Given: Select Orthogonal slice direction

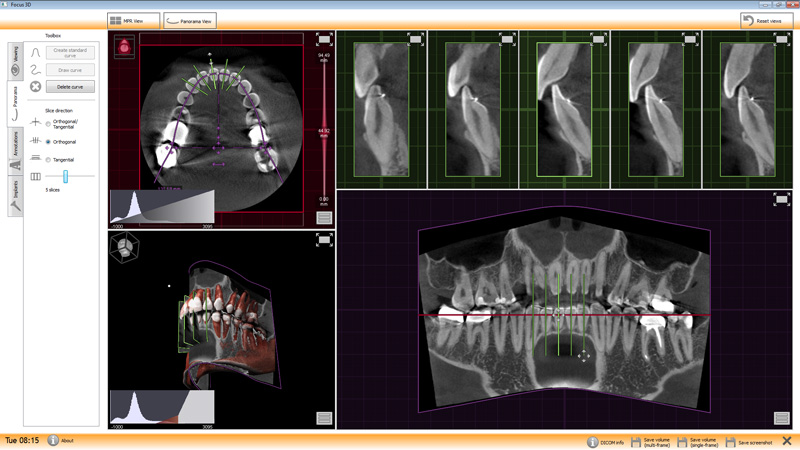Looking at the screenshot, I should point(48,142).
